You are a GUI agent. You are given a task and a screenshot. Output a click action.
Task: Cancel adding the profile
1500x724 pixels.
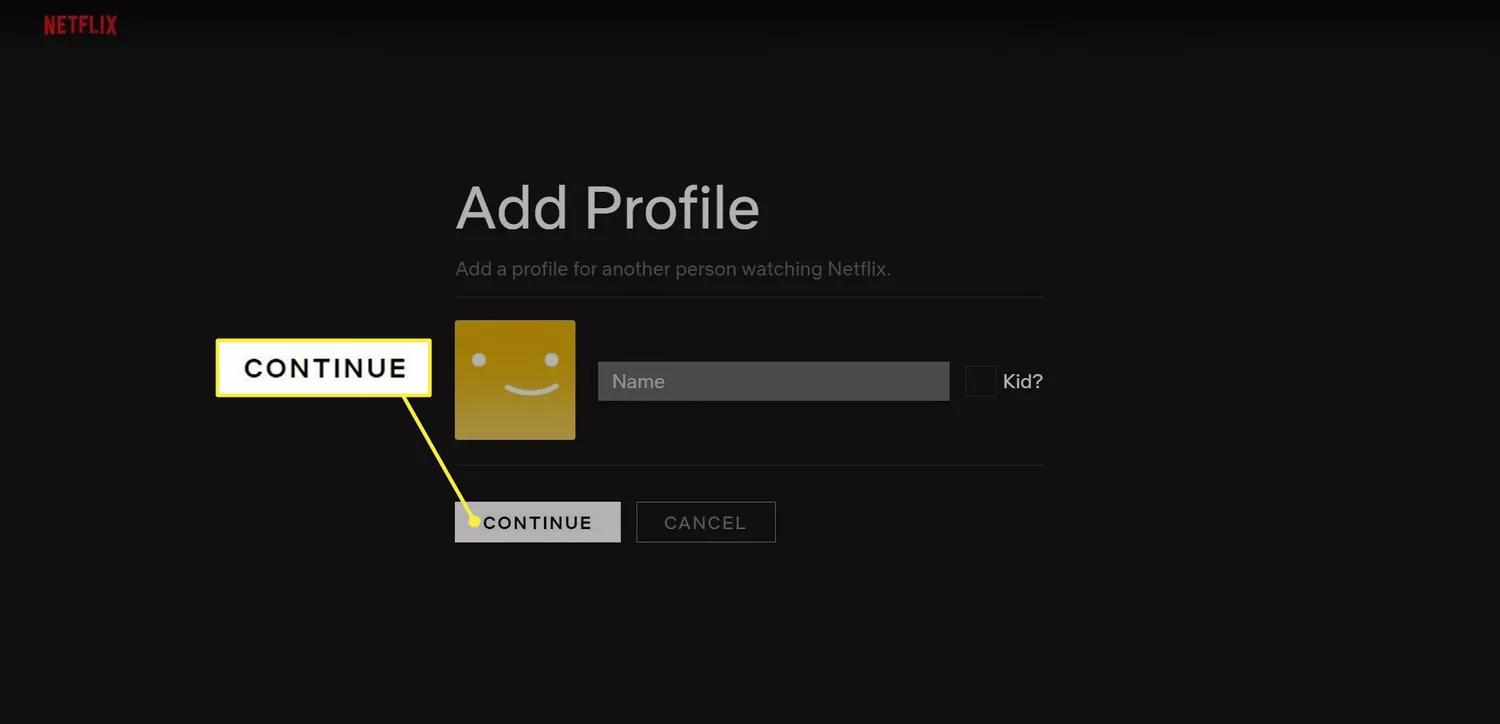(705, 522)
